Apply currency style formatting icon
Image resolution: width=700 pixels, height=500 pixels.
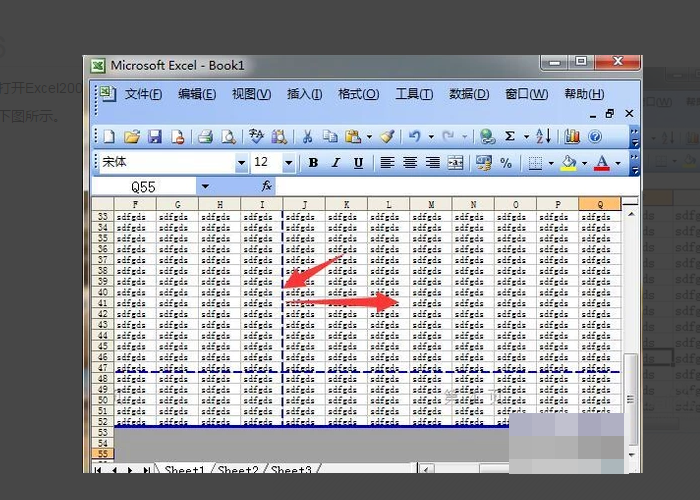[483, 163]
